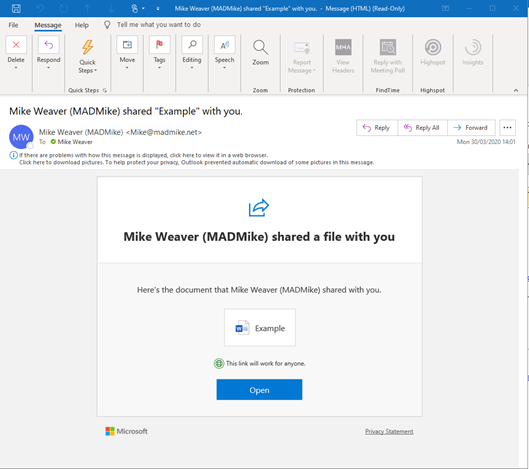Click Next Item down arrow
529x469 pixels.
(111, 8)
